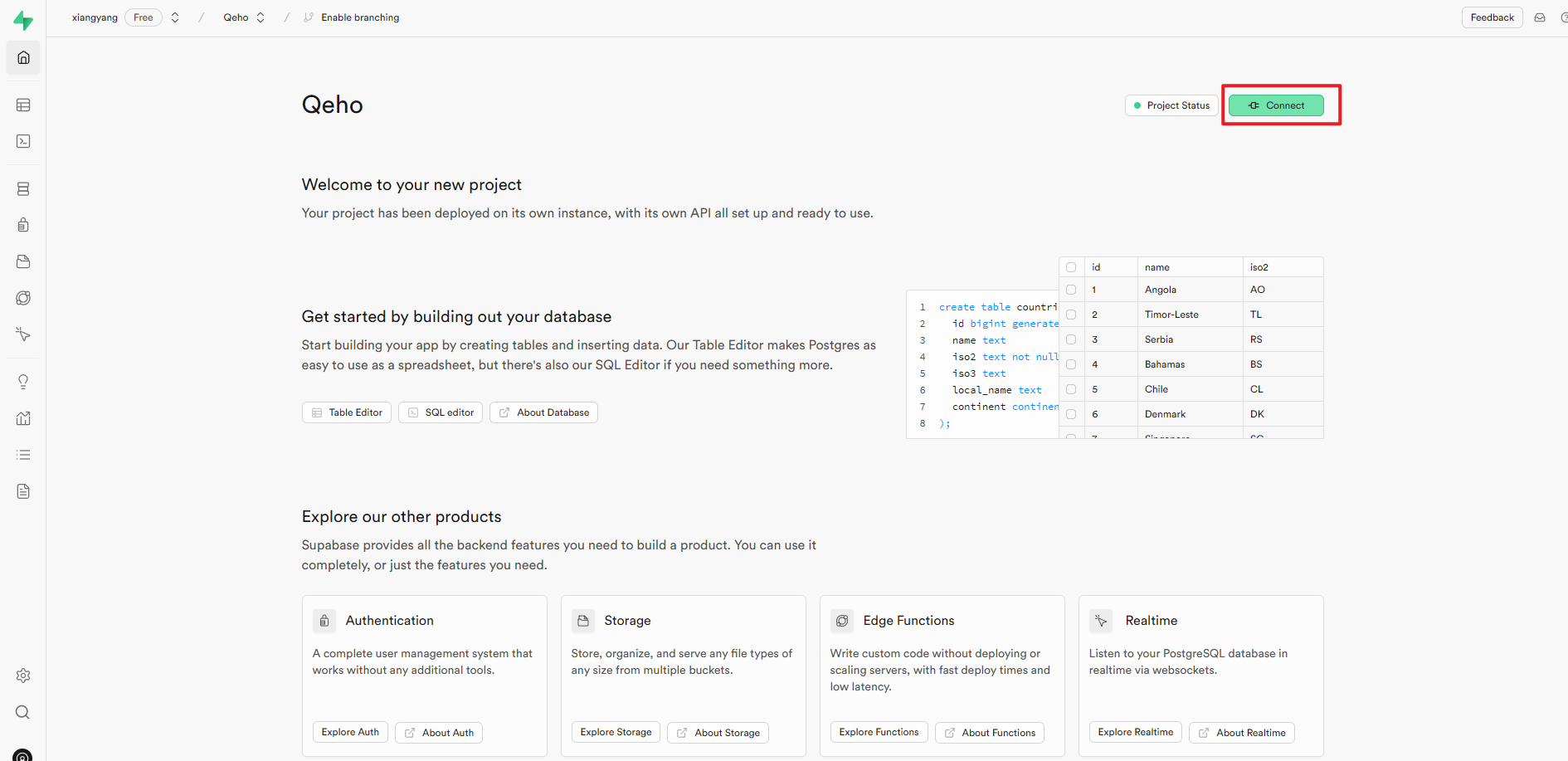Screen dimensions: 1568x761
Task: Click Explore Realtime button
Action: point(1135,732)
